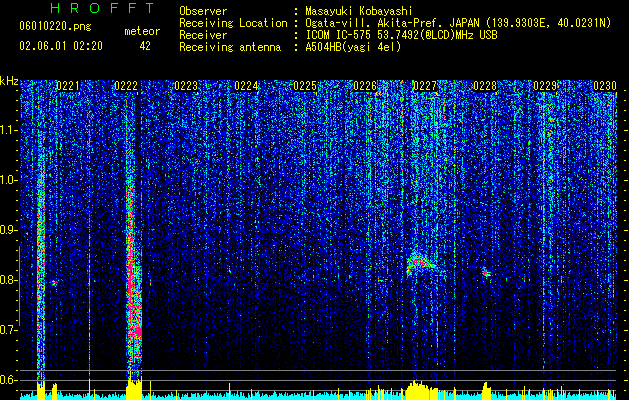Select the filename 06010220.png
This screenshot has width=629, height=400.
pyautogui.click(x=55, y=26)
